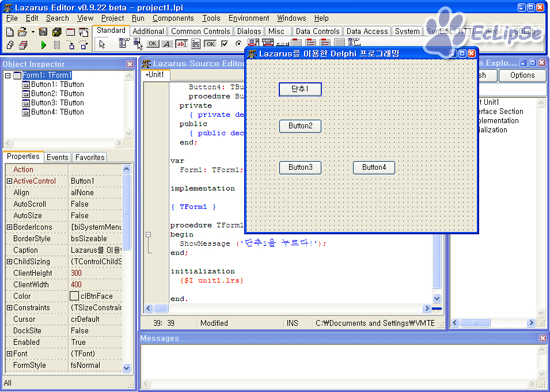
Task: Open the Environment menu
Action: pos(249,18)
